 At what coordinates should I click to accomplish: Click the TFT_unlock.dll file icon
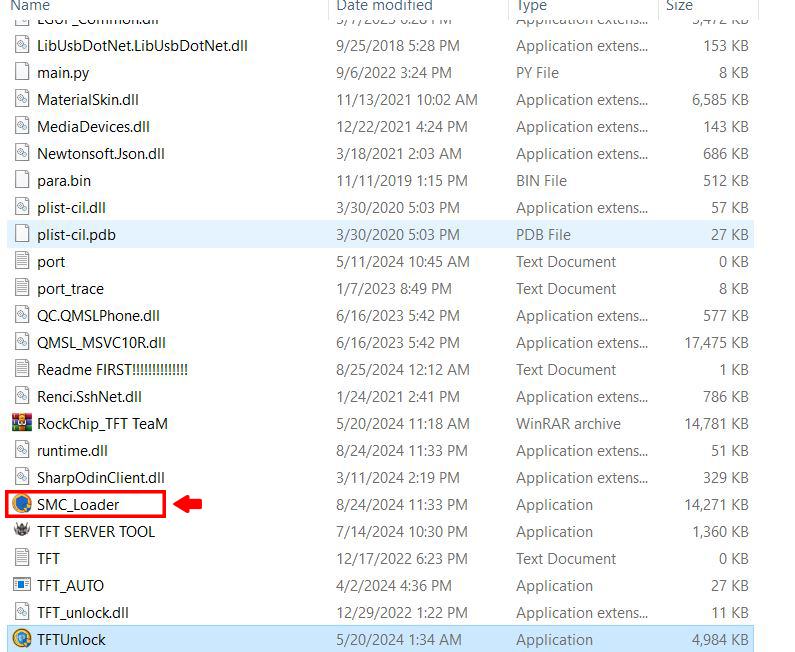(x=22, y=612)
